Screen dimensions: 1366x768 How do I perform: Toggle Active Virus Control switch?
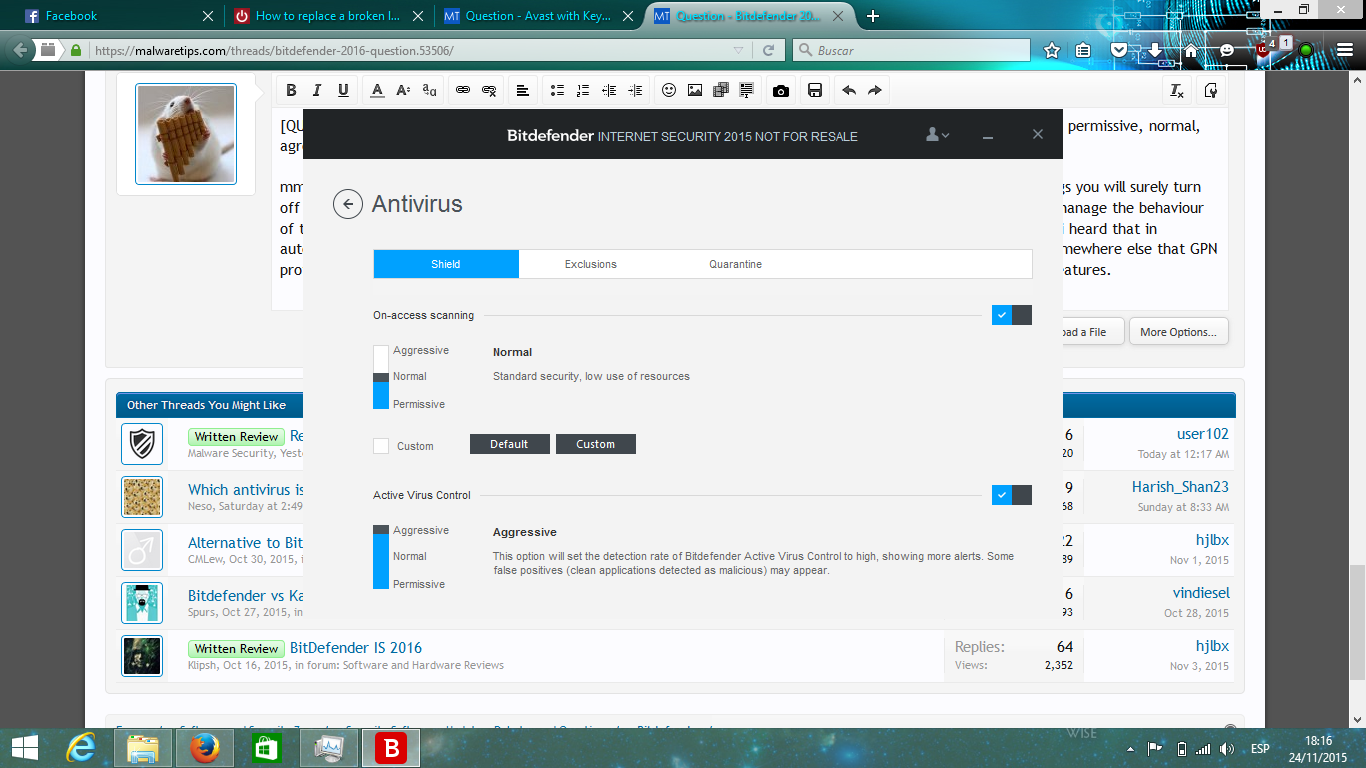(1012, 495)
